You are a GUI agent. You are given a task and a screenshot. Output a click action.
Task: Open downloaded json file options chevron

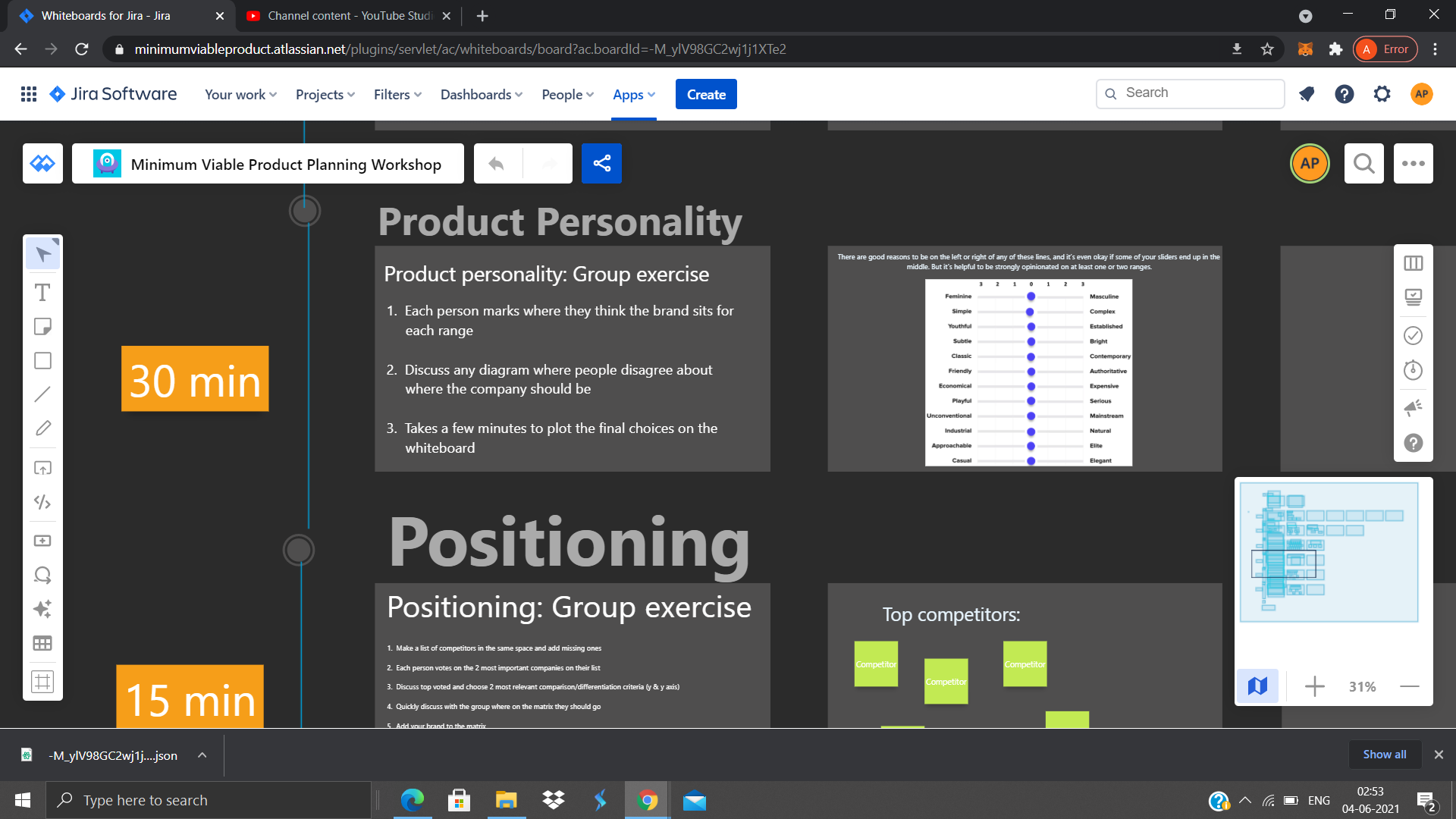pos(202,755)
